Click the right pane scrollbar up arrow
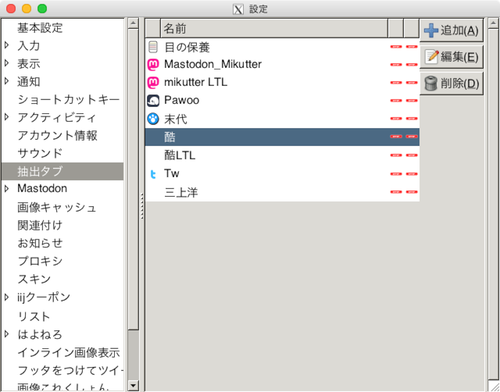500x392 pixels. pos(493,23)
